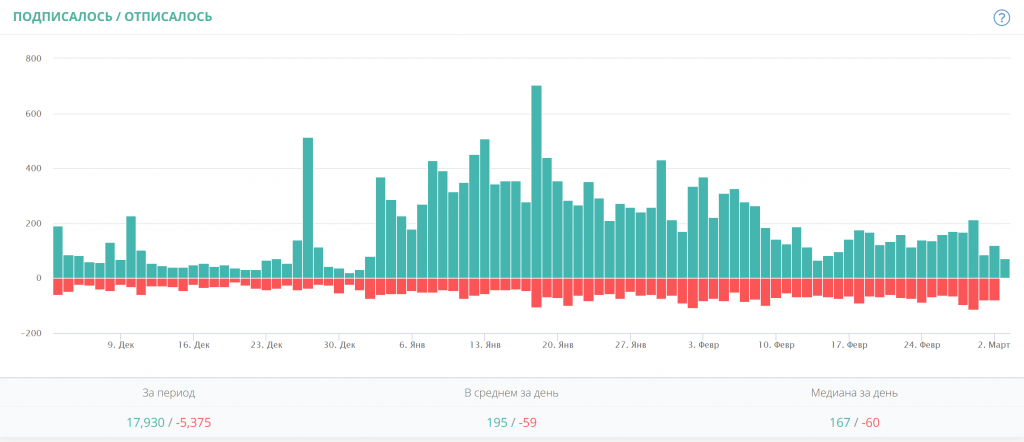
Task: Click the subscribed total 17,930
Action: (145, 422)
